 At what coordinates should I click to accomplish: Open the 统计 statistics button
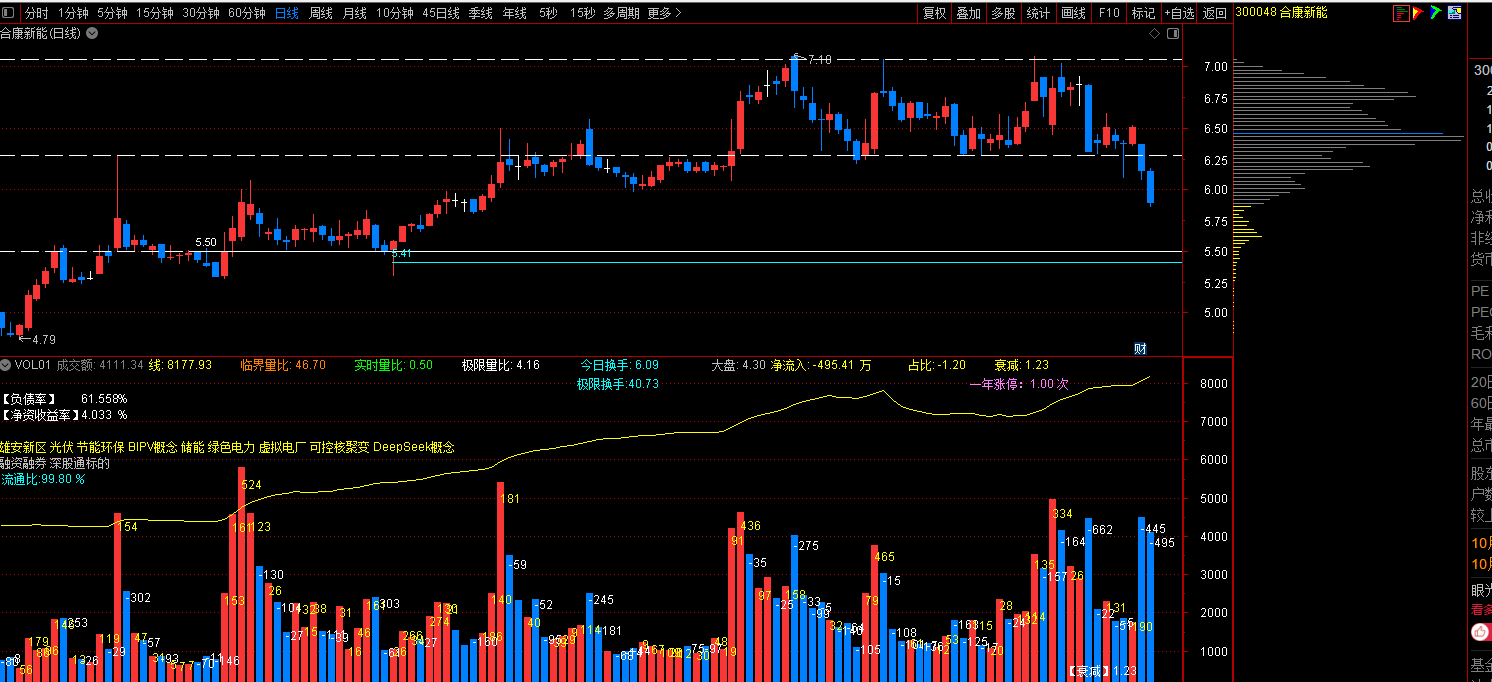[1039, 13]
